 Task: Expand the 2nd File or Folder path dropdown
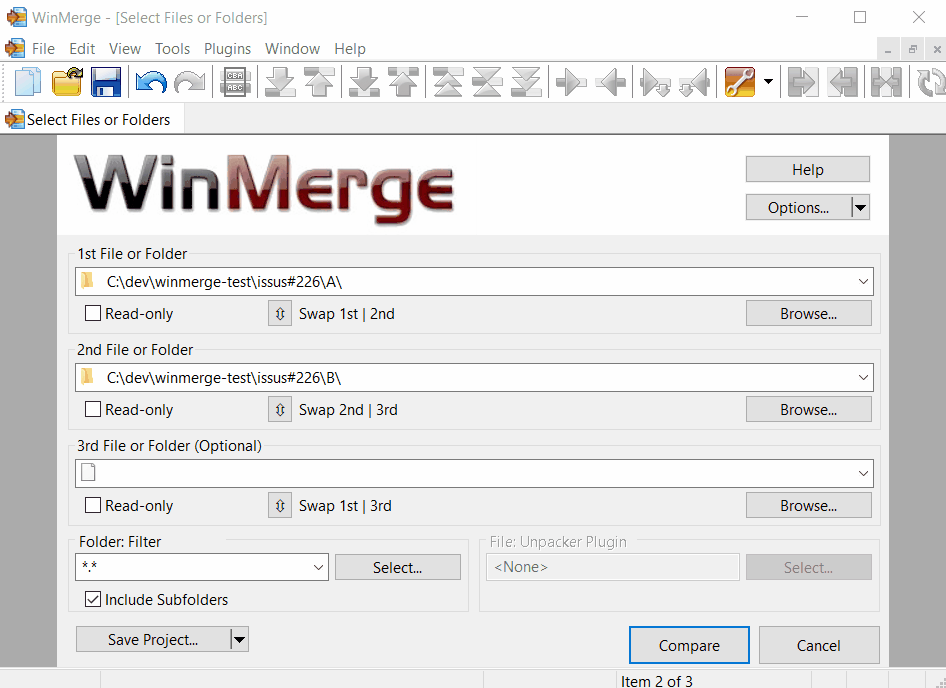[x=863, y=377]
